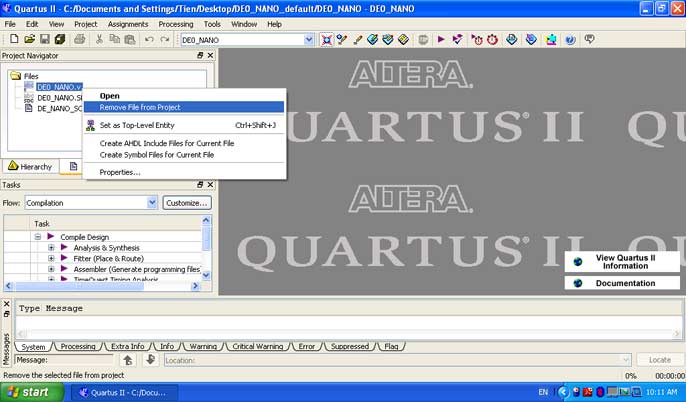Start compilation with the purple play icon
The height and width of the screenshot is (402, 686).
click(441, 39)
